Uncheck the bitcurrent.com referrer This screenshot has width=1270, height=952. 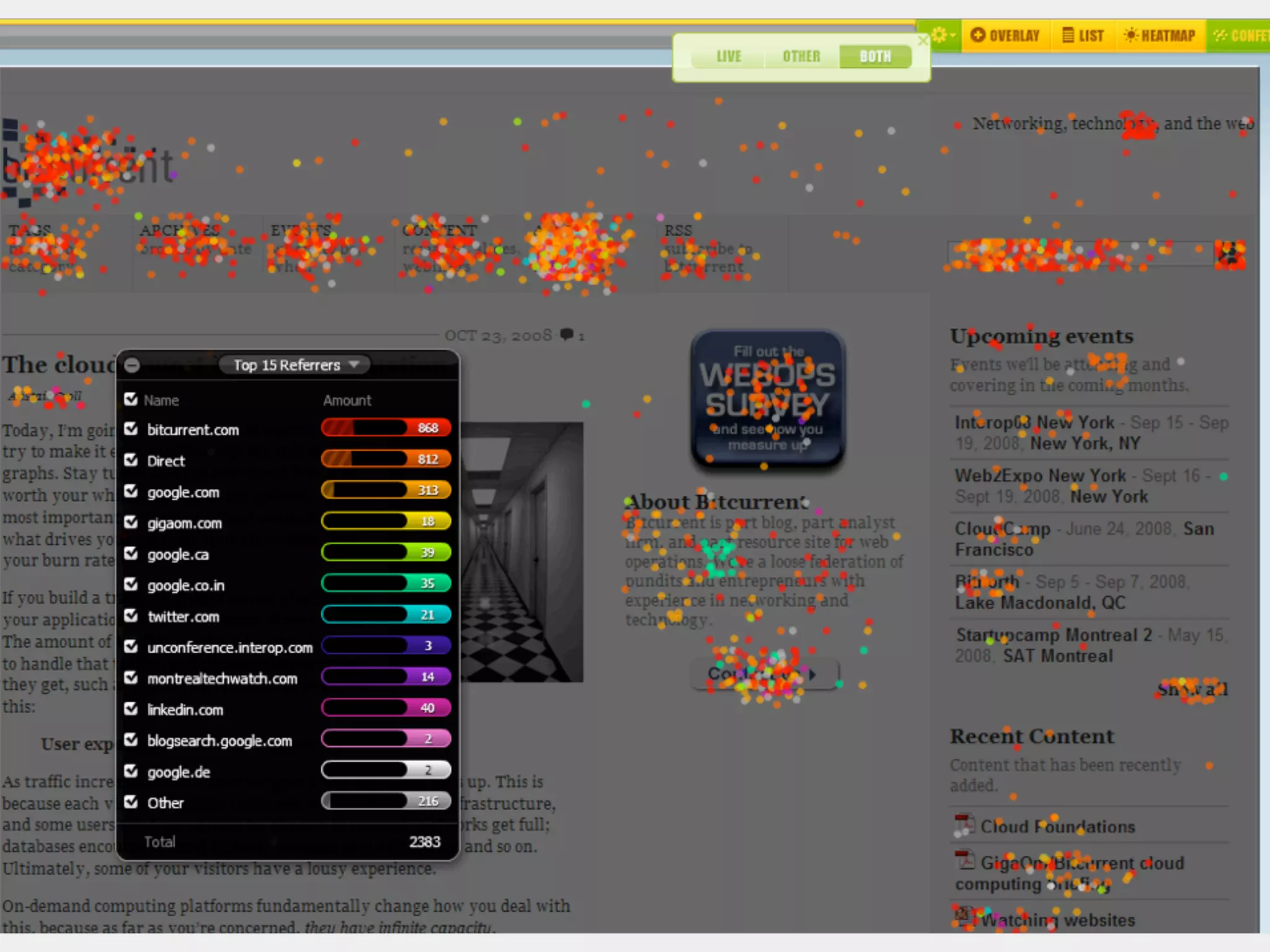point(131,429)
